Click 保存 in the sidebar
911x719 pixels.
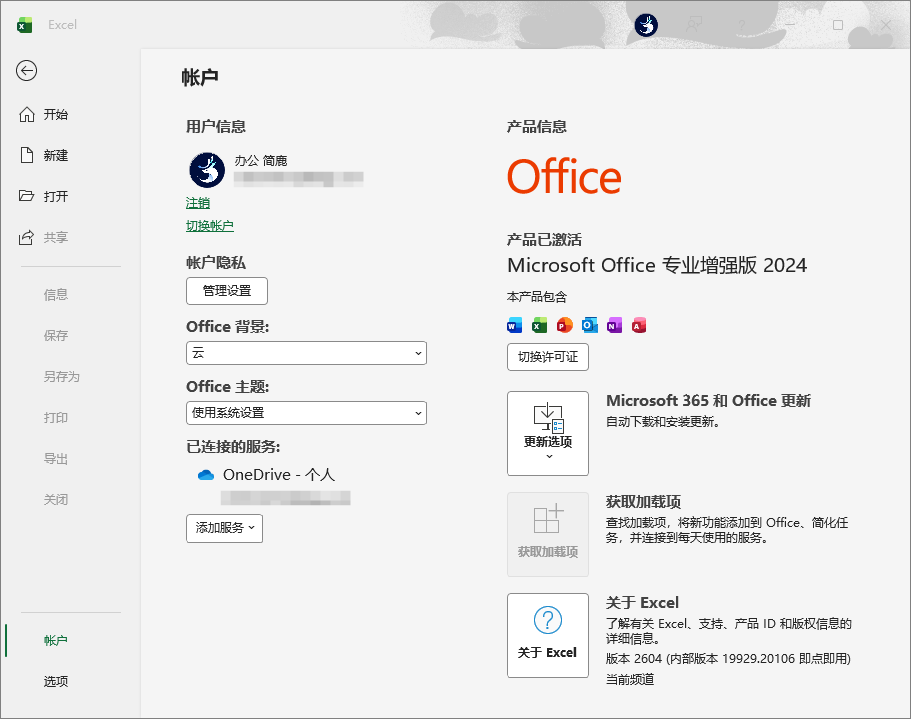(x=56, y=335)
